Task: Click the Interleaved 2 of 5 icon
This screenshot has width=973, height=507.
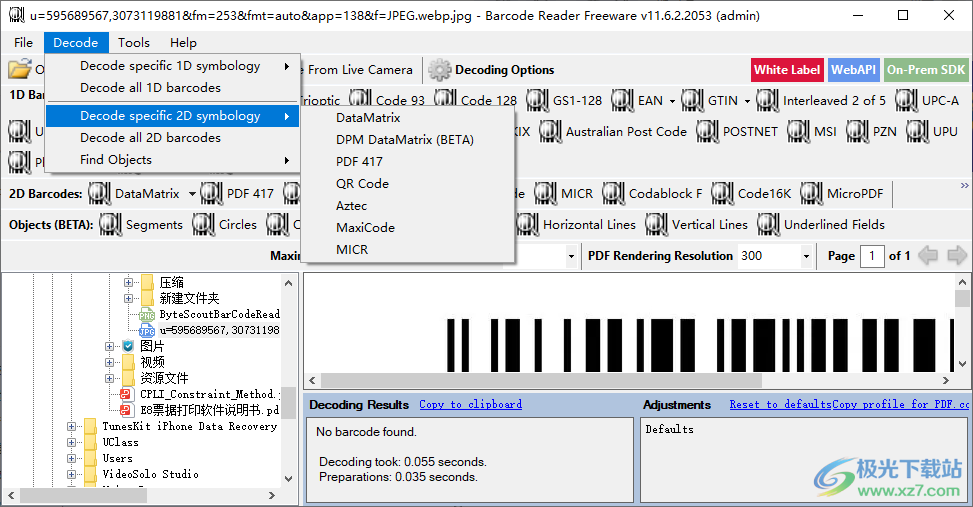Action: pyautogui.click(x=768, y=100)
